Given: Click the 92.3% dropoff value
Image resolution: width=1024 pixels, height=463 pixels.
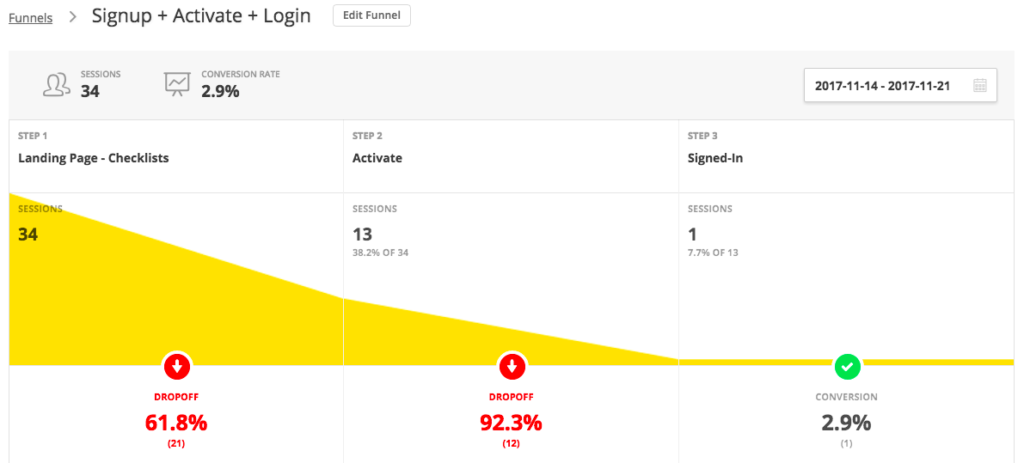Looking at the screenshot, I should pyautogui.click(x=511, y=422).
